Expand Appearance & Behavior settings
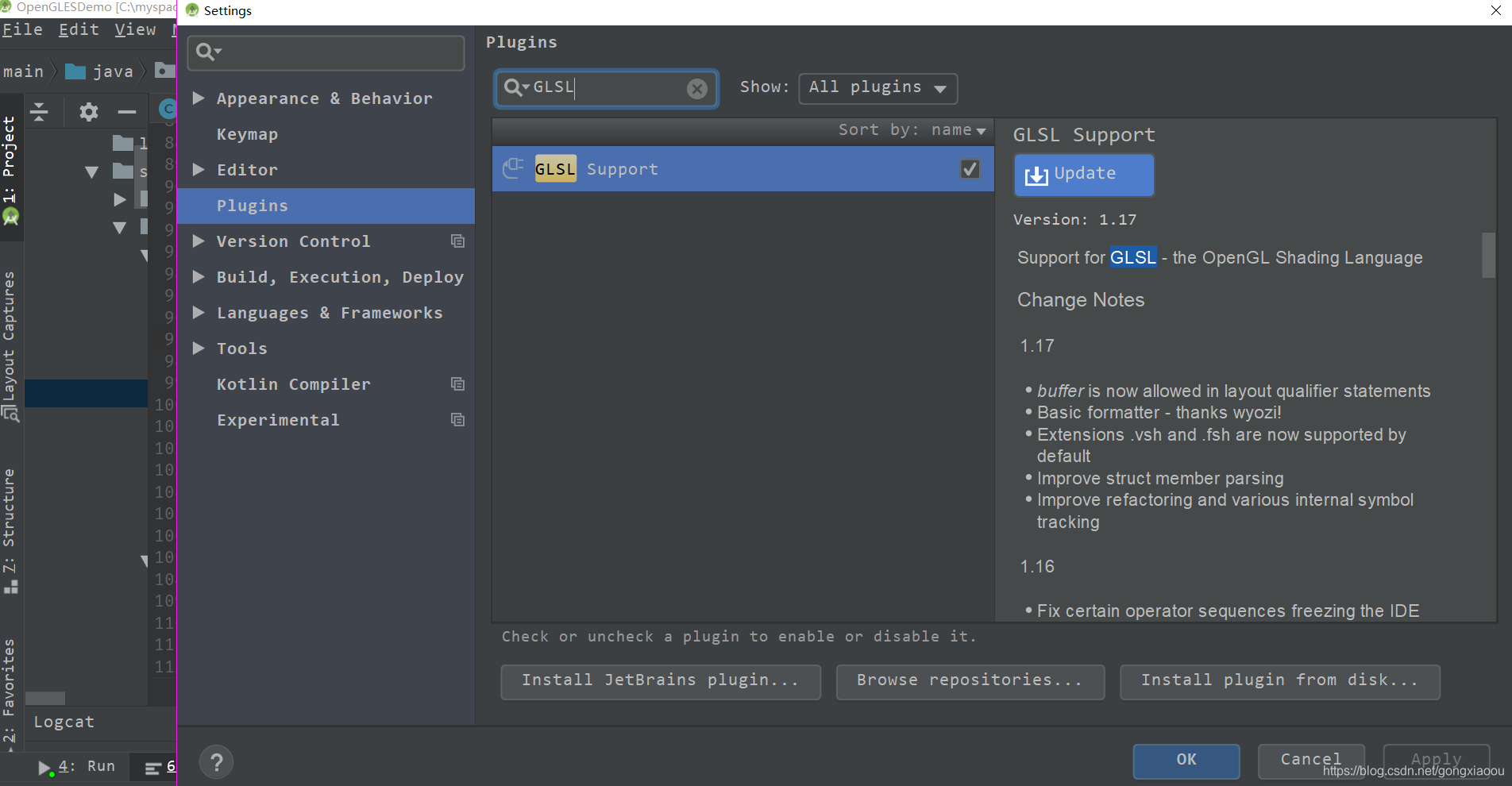 tap(199, 98)
